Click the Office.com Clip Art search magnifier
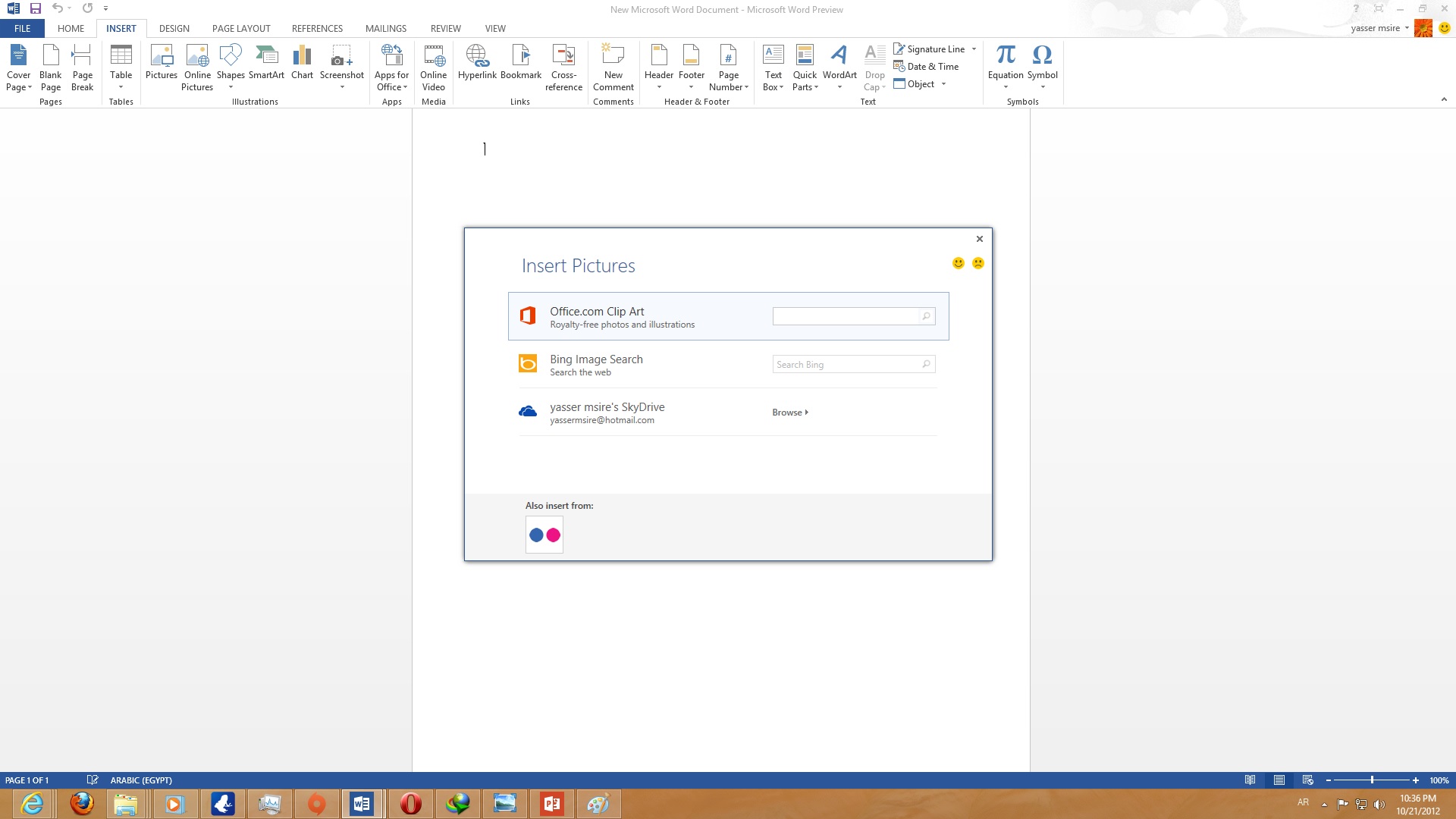The image size is (1456, 819). pyautogui.click(x=926, y=316)
